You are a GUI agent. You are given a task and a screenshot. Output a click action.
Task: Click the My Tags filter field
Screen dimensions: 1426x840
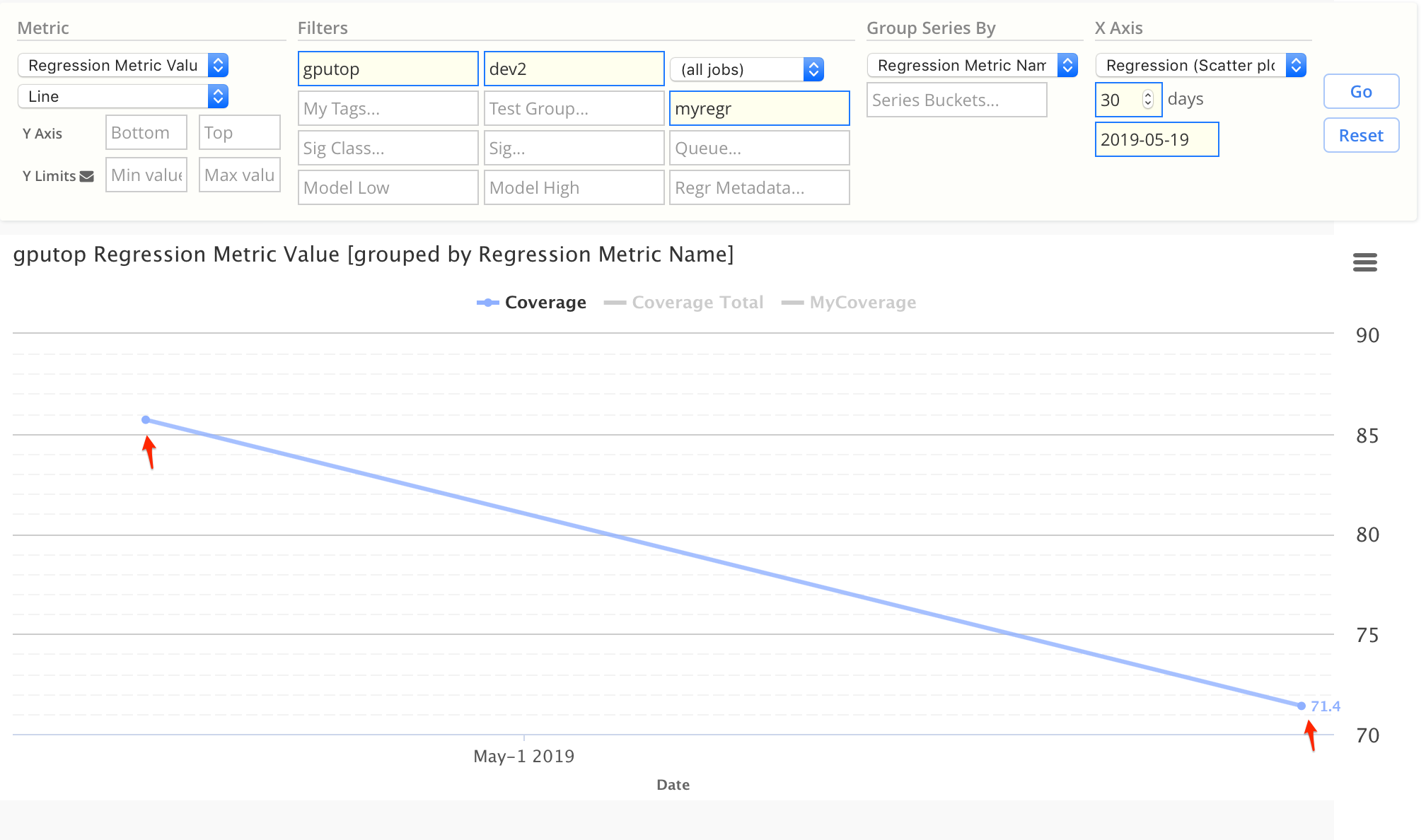click(388, 108)
